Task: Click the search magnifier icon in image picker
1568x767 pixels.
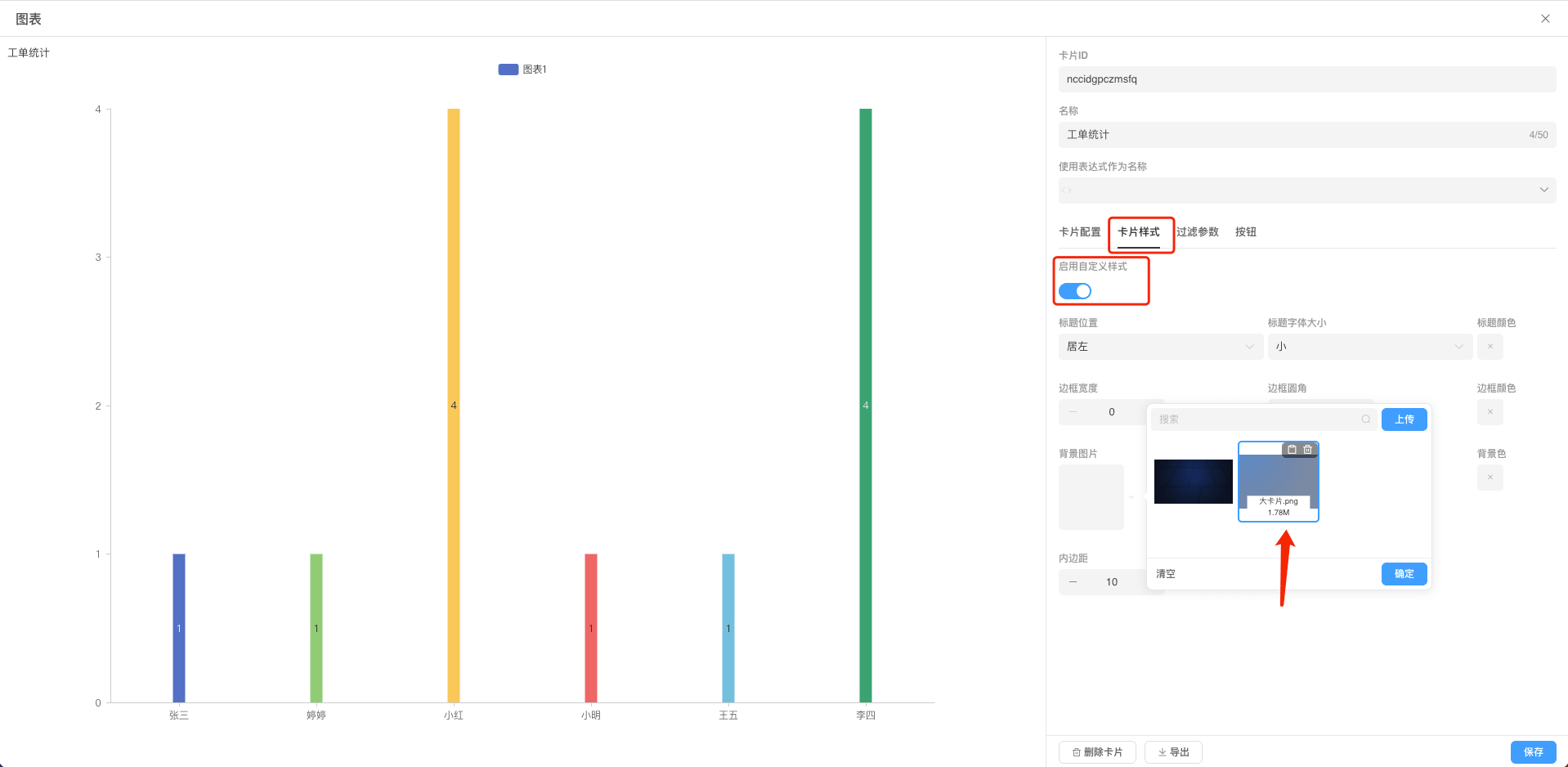Action: click(x=1365, y=419)
